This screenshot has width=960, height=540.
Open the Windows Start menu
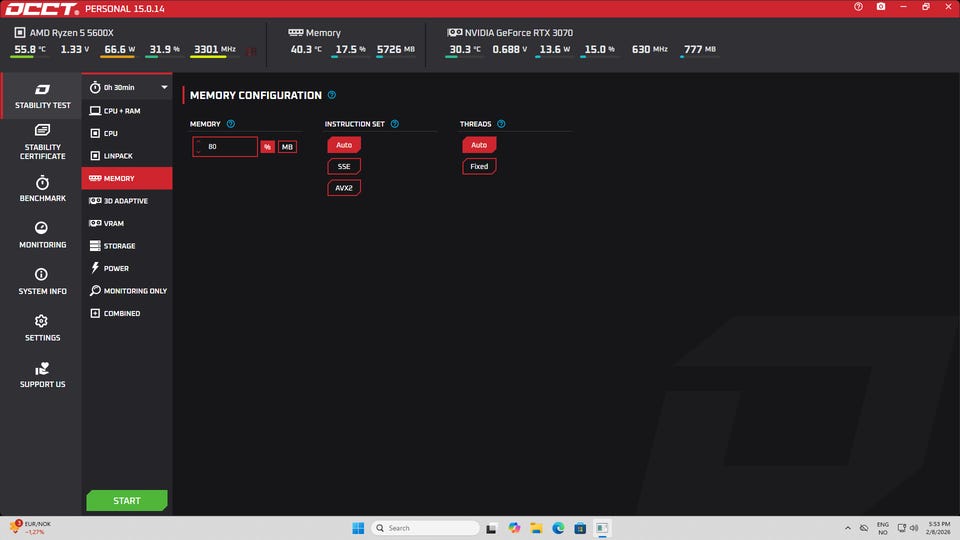click(358, 528)
